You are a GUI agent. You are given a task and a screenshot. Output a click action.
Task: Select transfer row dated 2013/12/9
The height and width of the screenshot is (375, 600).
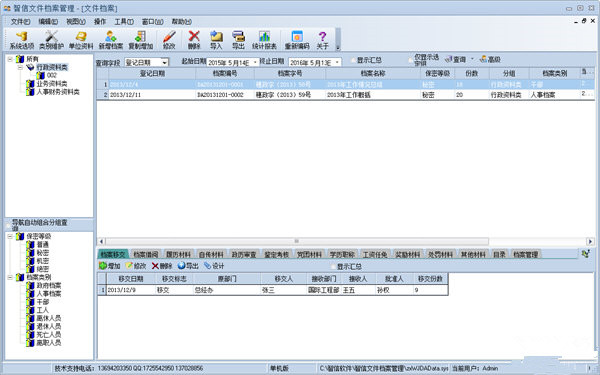(x=273, y=290)
